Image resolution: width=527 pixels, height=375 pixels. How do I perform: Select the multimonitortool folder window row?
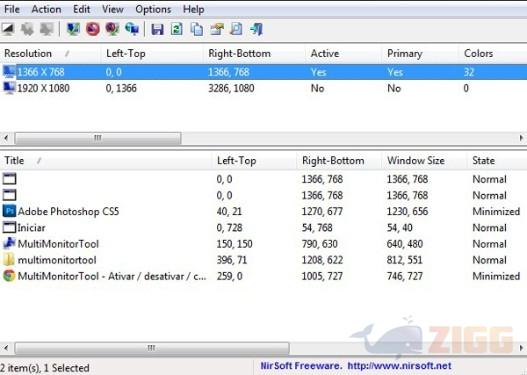point(264,260)
